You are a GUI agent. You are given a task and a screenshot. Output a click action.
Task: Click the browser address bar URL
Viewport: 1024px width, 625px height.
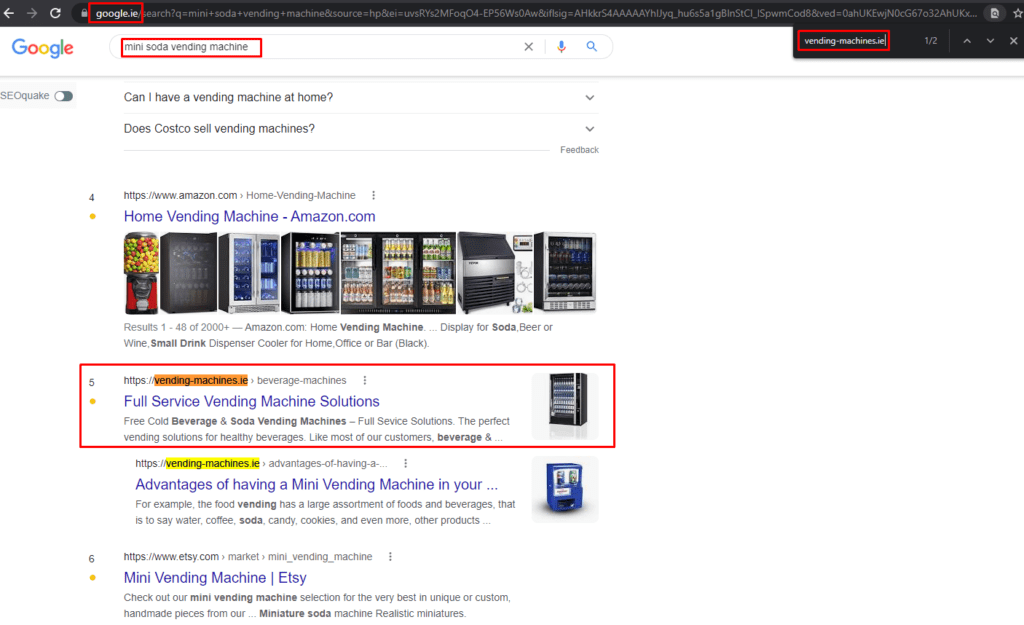[536, 13]
